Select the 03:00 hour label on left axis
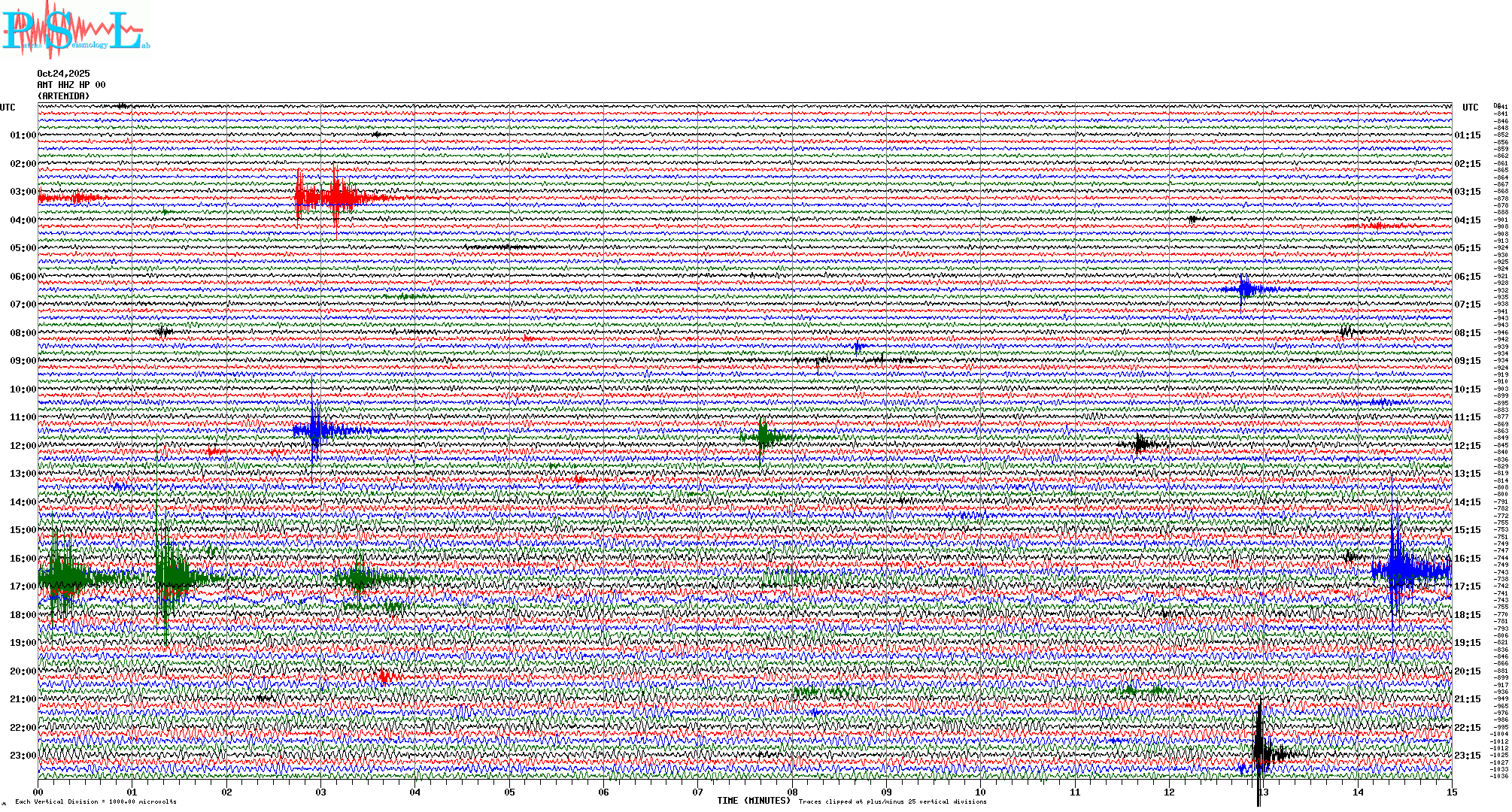 (23, 192)
